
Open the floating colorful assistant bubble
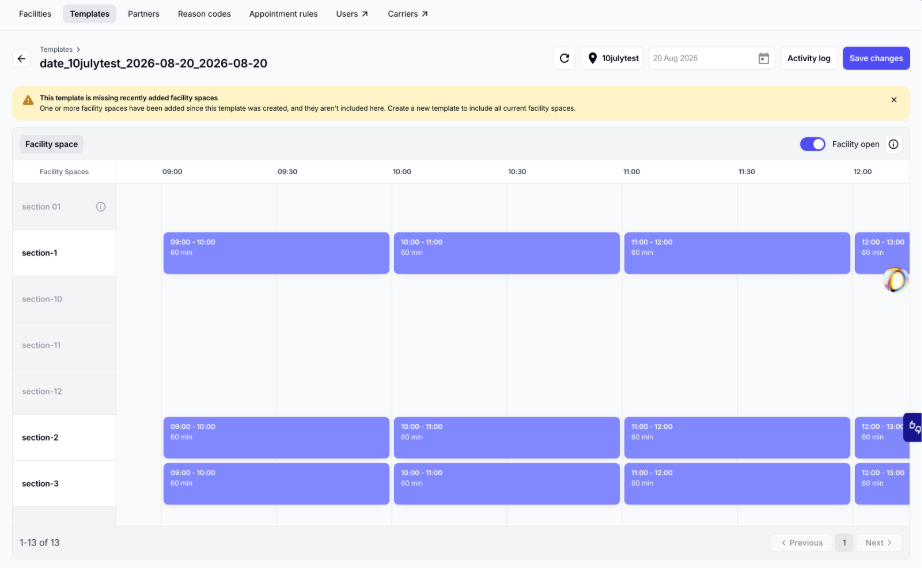pos(896,280)
